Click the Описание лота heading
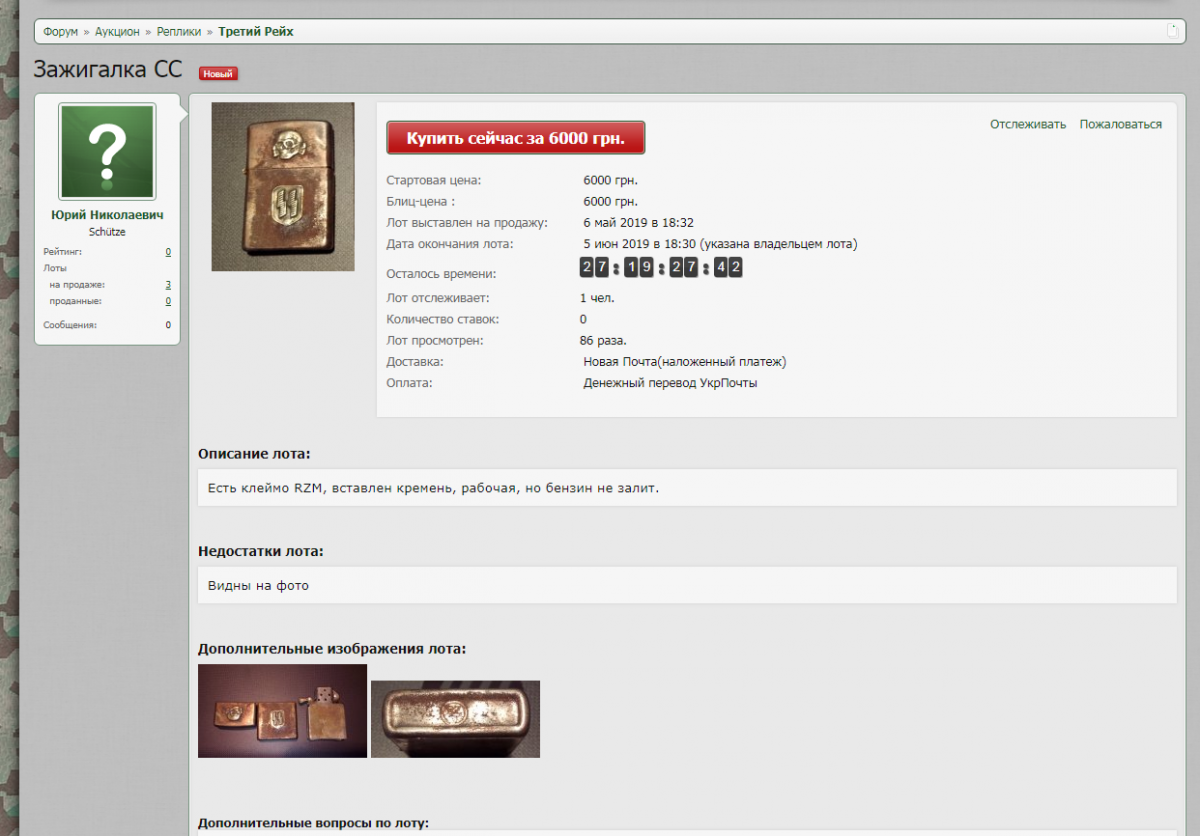This screenshot has height=836, width=1200. tap(254, 454)
